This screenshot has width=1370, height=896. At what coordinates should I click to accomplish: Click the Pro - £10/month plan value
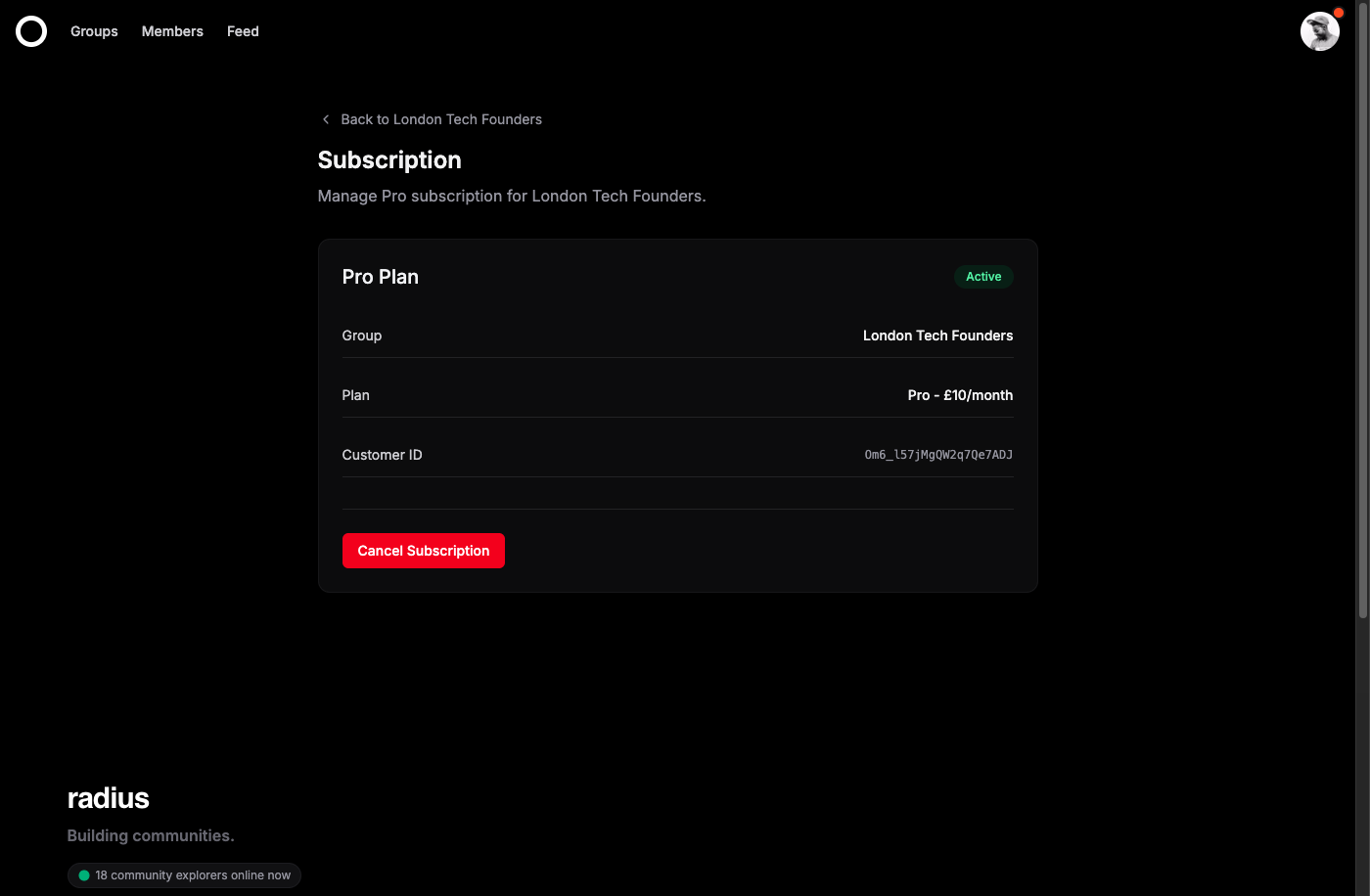960,395
